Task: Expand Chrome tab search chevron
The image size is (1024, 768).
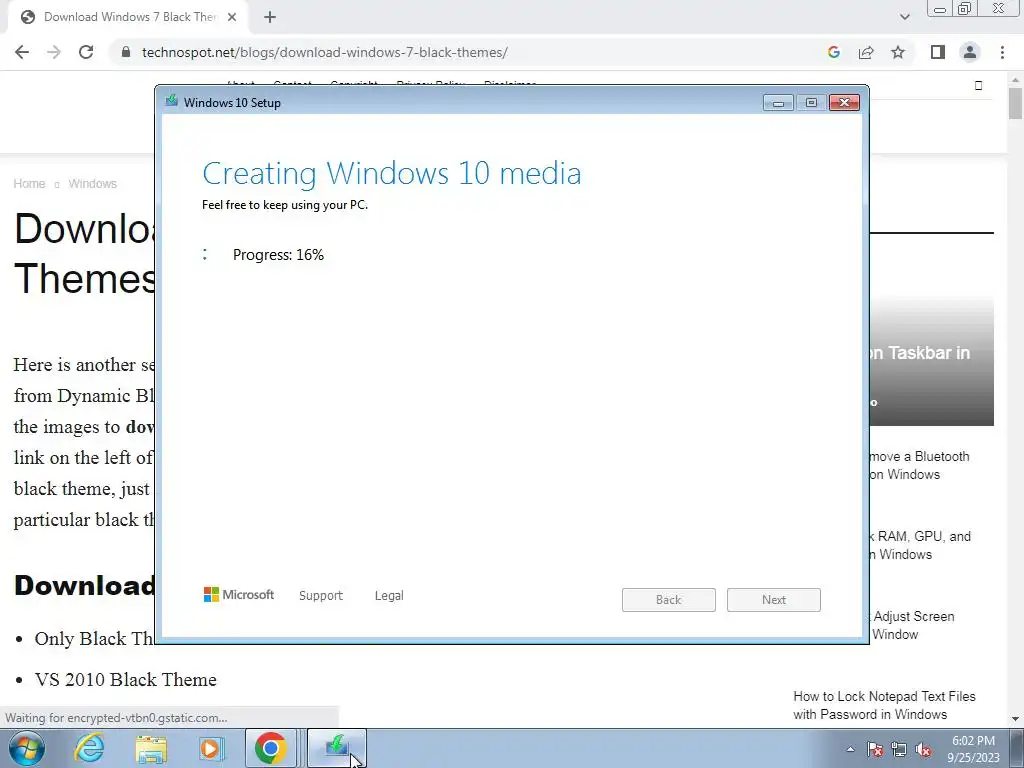Action: [x=904, y=18]
